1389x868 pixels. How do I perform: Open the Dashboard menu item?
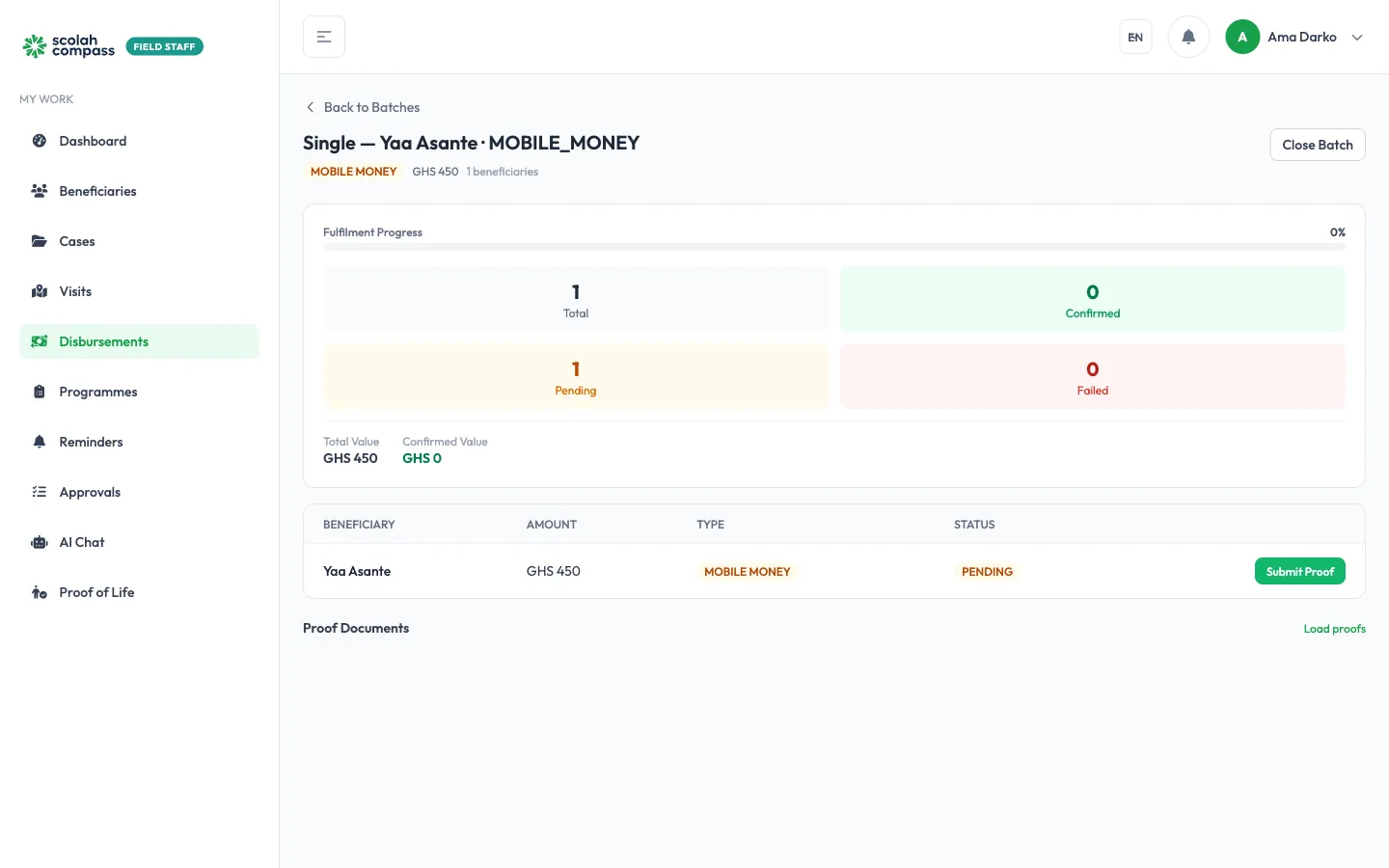(139, 141)
